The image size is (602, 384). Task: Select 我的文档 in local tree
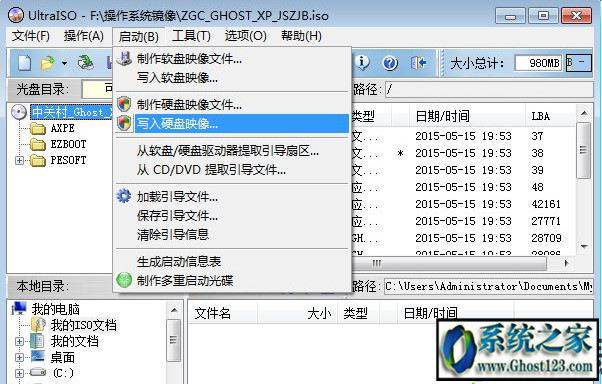(74, 341)
